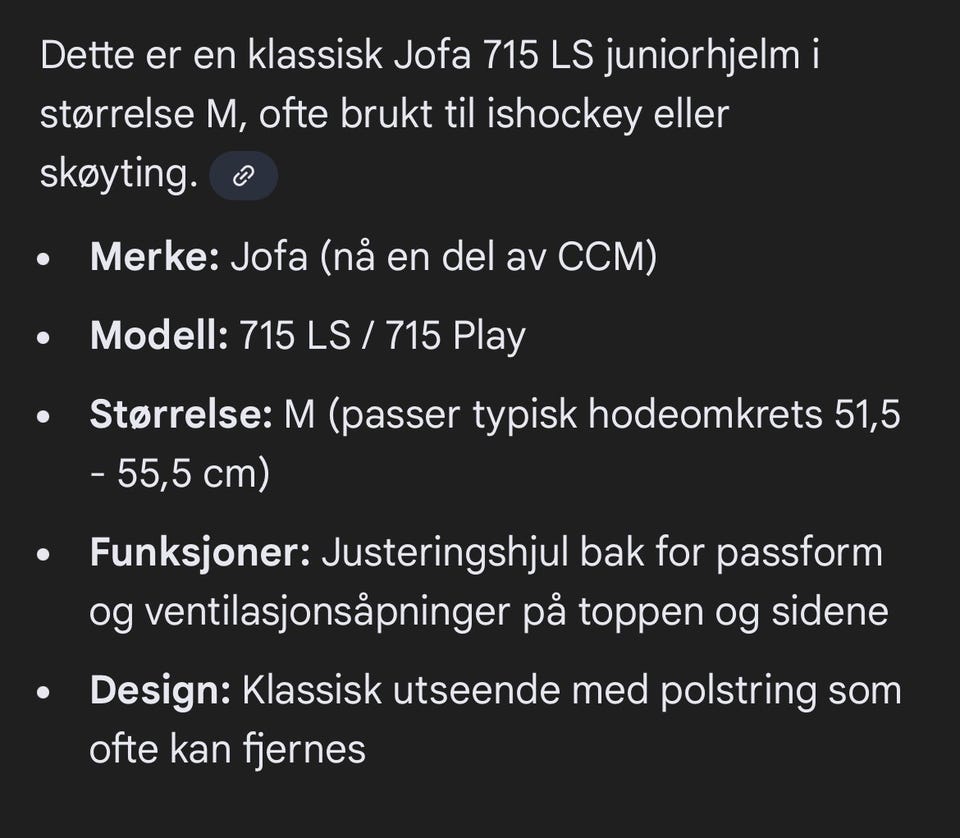
Task: Click the '- 55,5 cm)' size text
Action: (x=180, y=474)
